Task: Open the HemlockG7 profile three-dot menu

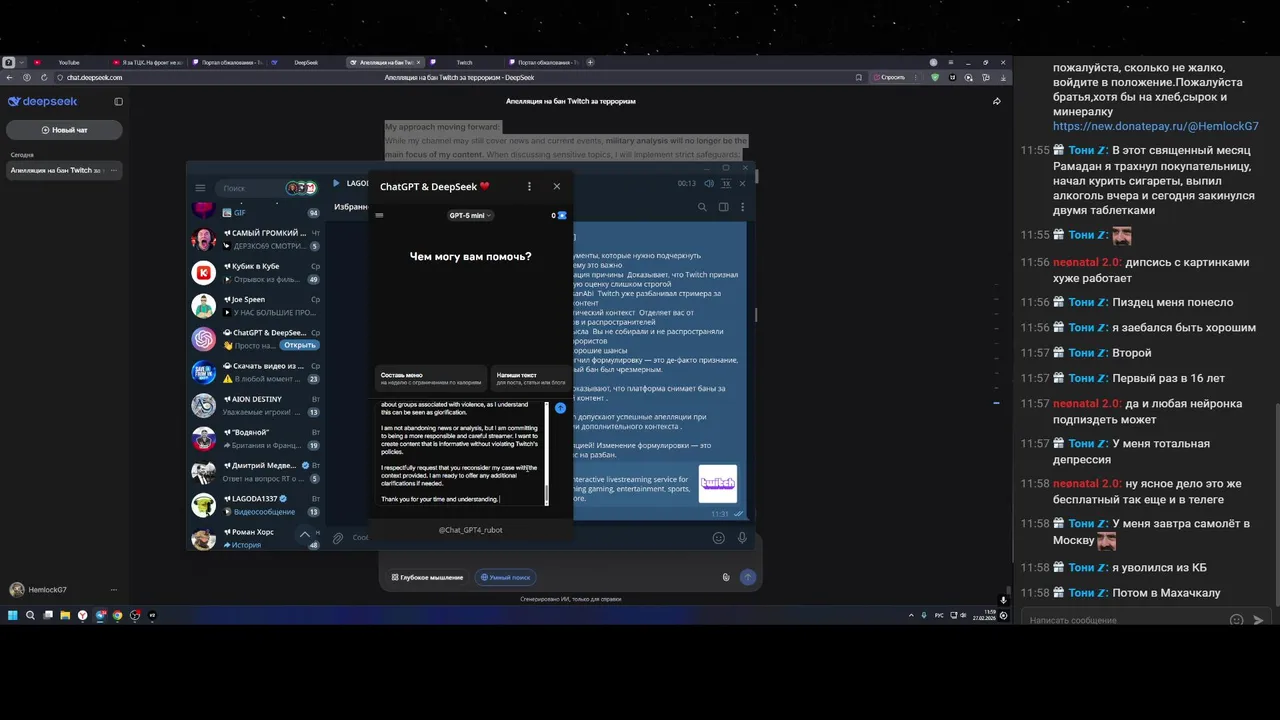Action: [113, 590]
